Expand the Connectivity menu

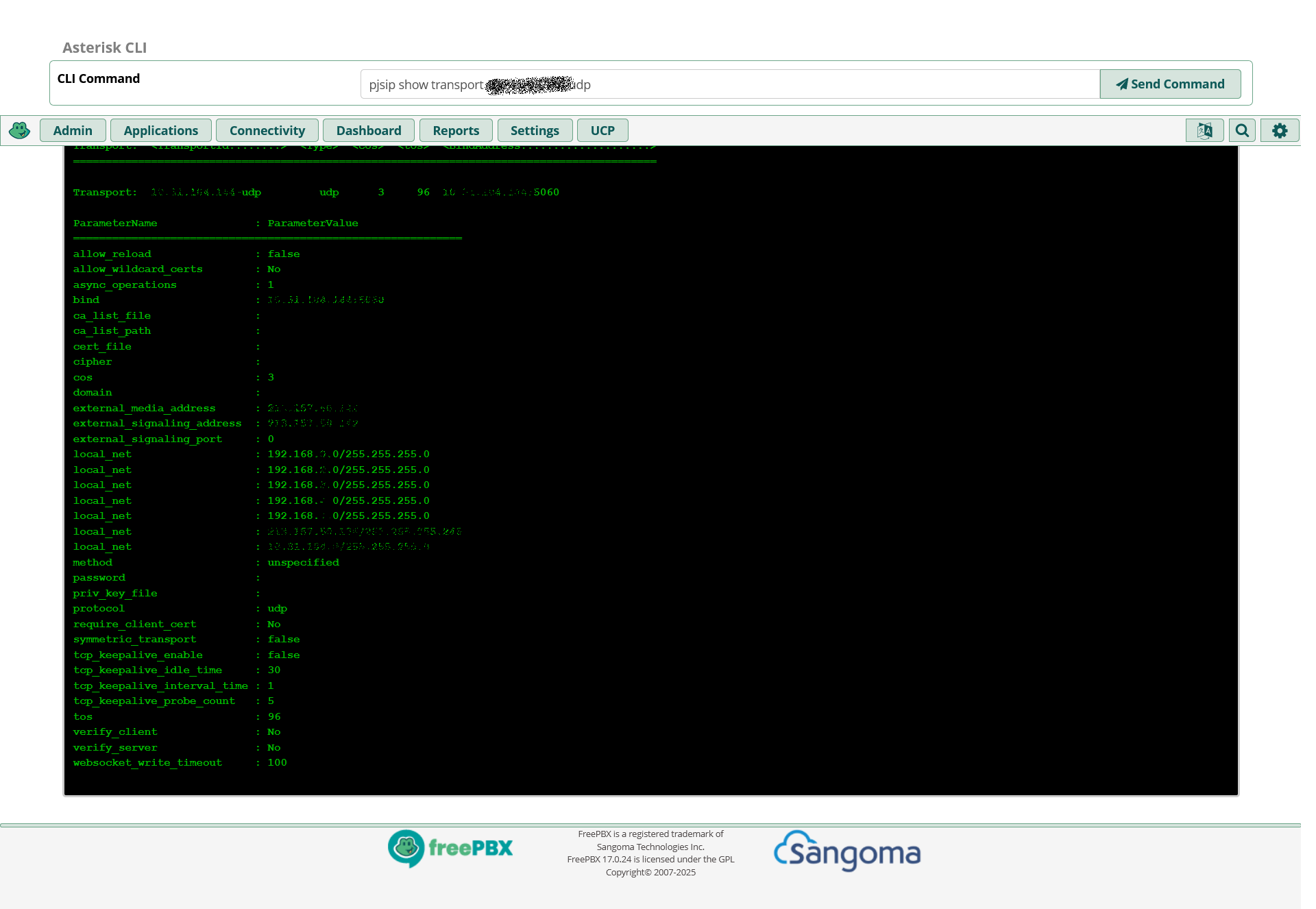coord(267,130)
